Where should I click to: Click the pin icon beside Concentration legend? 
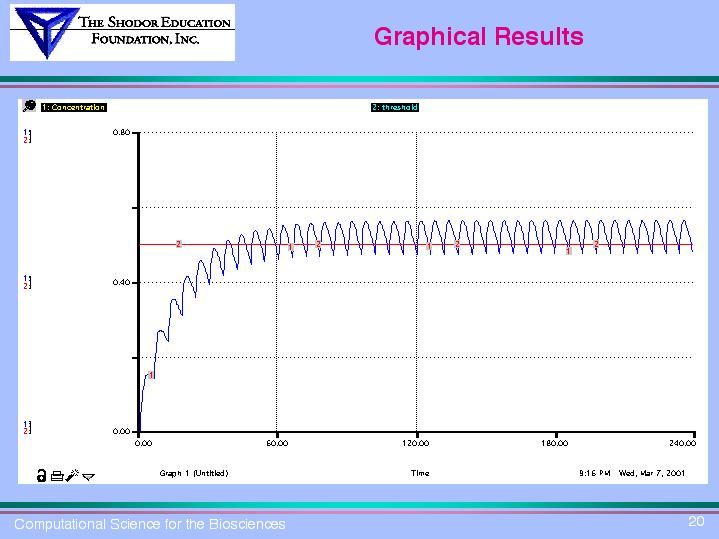31,106
